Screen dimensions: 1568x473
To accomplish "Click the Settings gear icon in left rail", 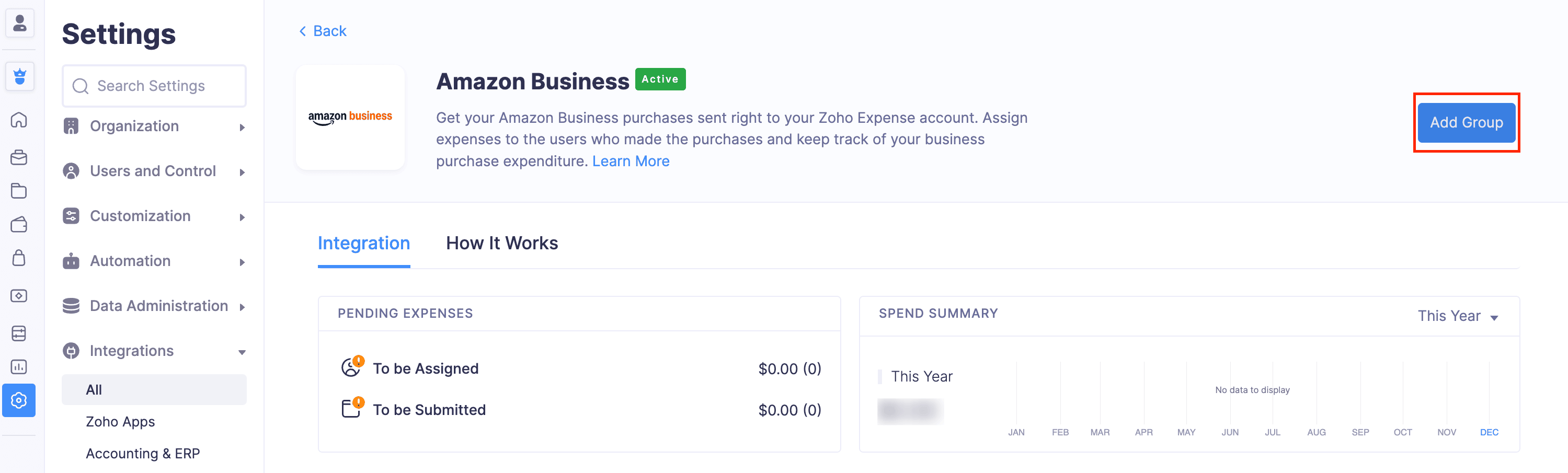I will coord(19,400).
